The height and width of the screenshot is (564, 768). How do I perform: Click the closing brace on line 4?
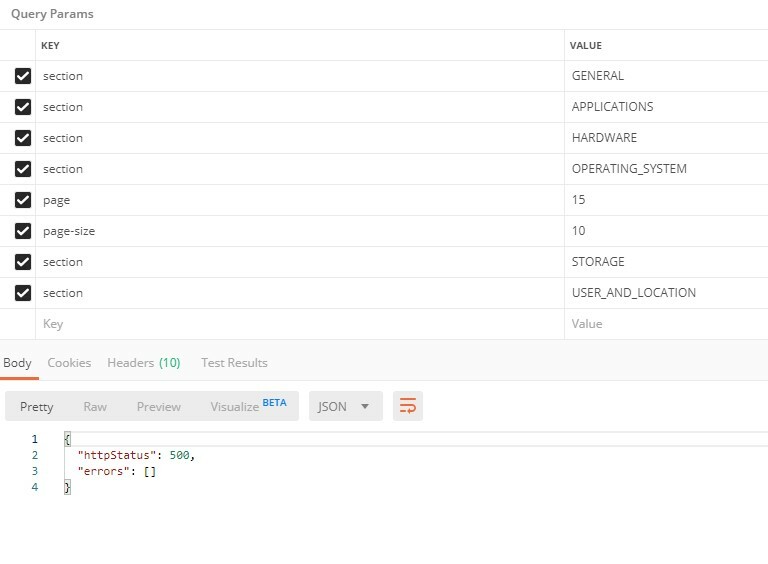(67, 487)
